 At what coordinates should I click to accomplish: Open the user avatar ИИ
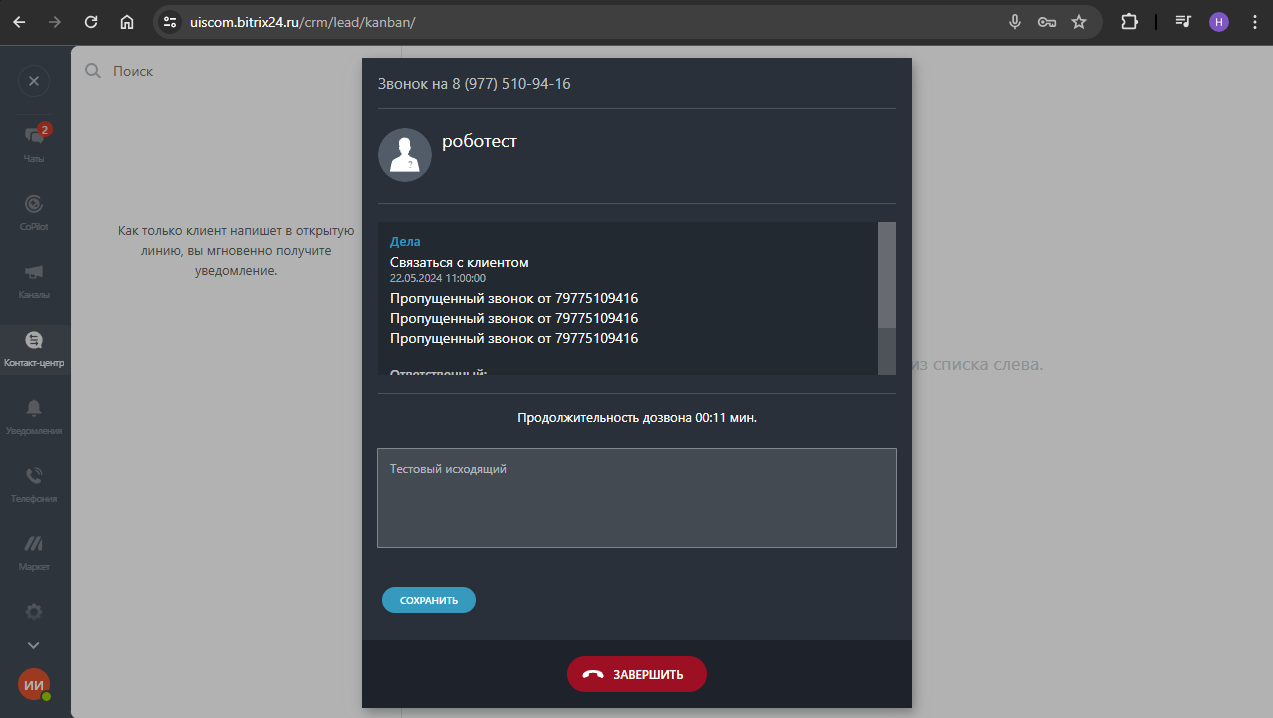click(x=34, y=685)
